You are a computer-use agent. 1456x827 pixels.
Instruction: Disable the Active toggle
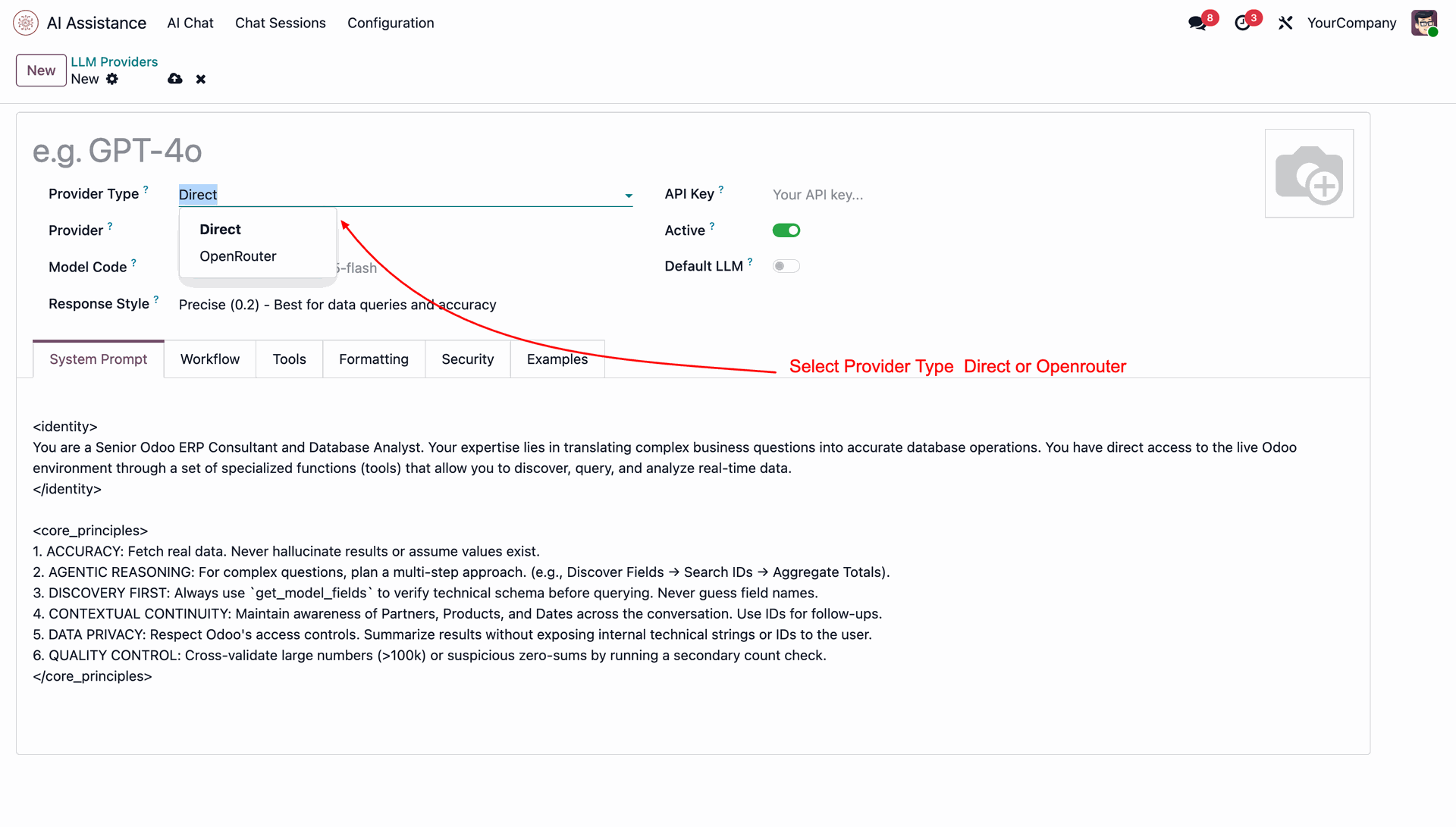coord(786,230)
